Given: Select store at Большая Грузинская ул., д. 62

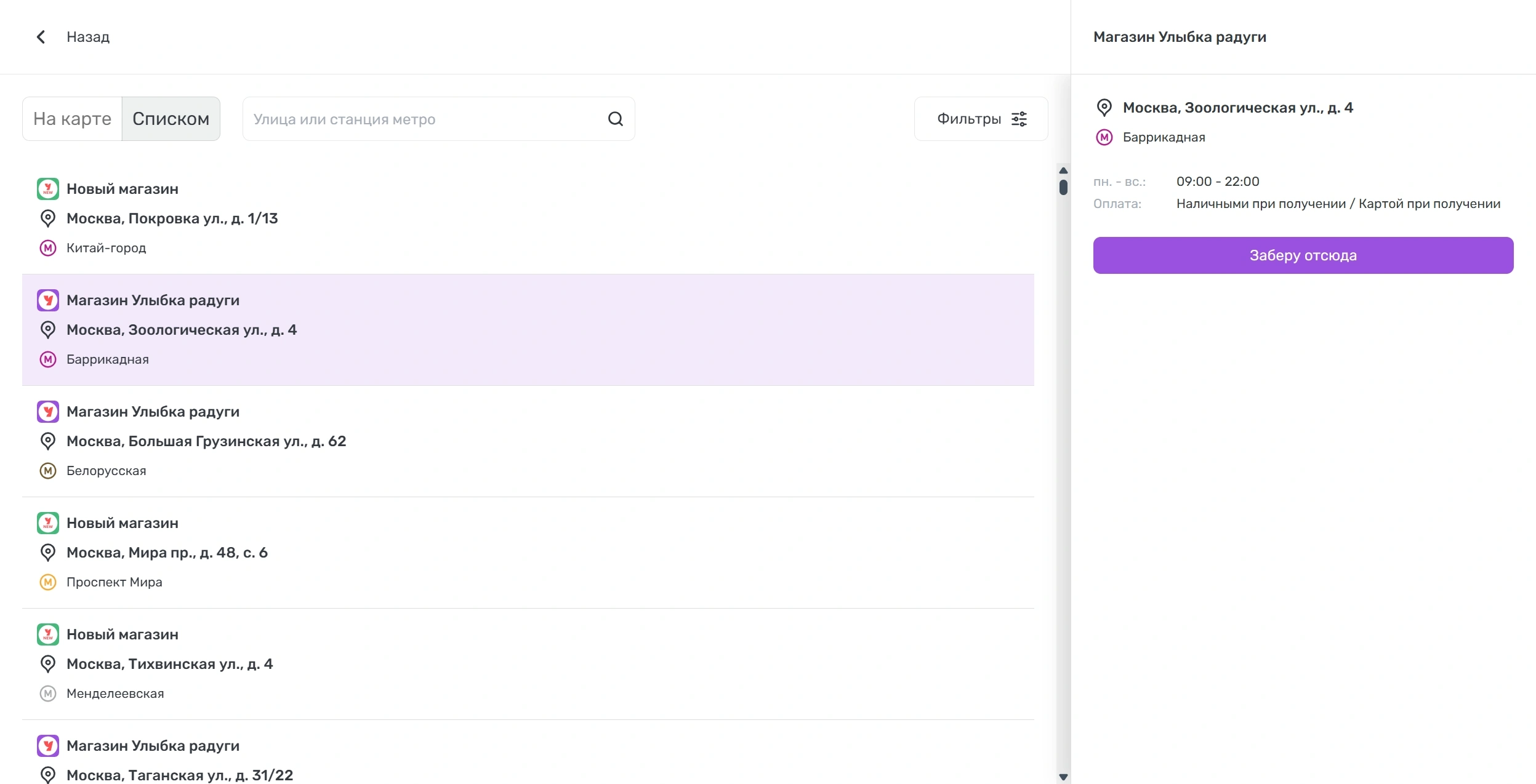Looking at the screenshot, I should pos(206,441).
